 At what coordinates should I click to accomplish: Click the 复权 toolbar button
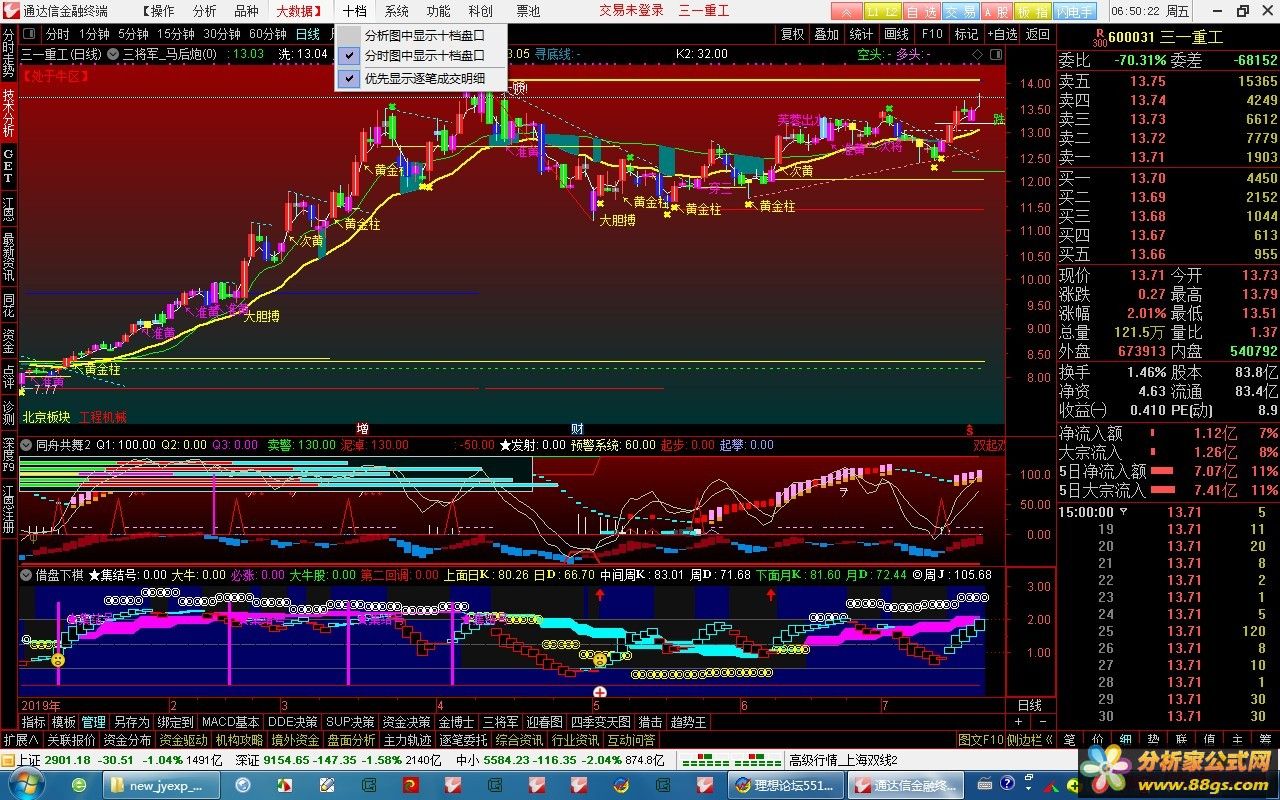pos(792,34)
